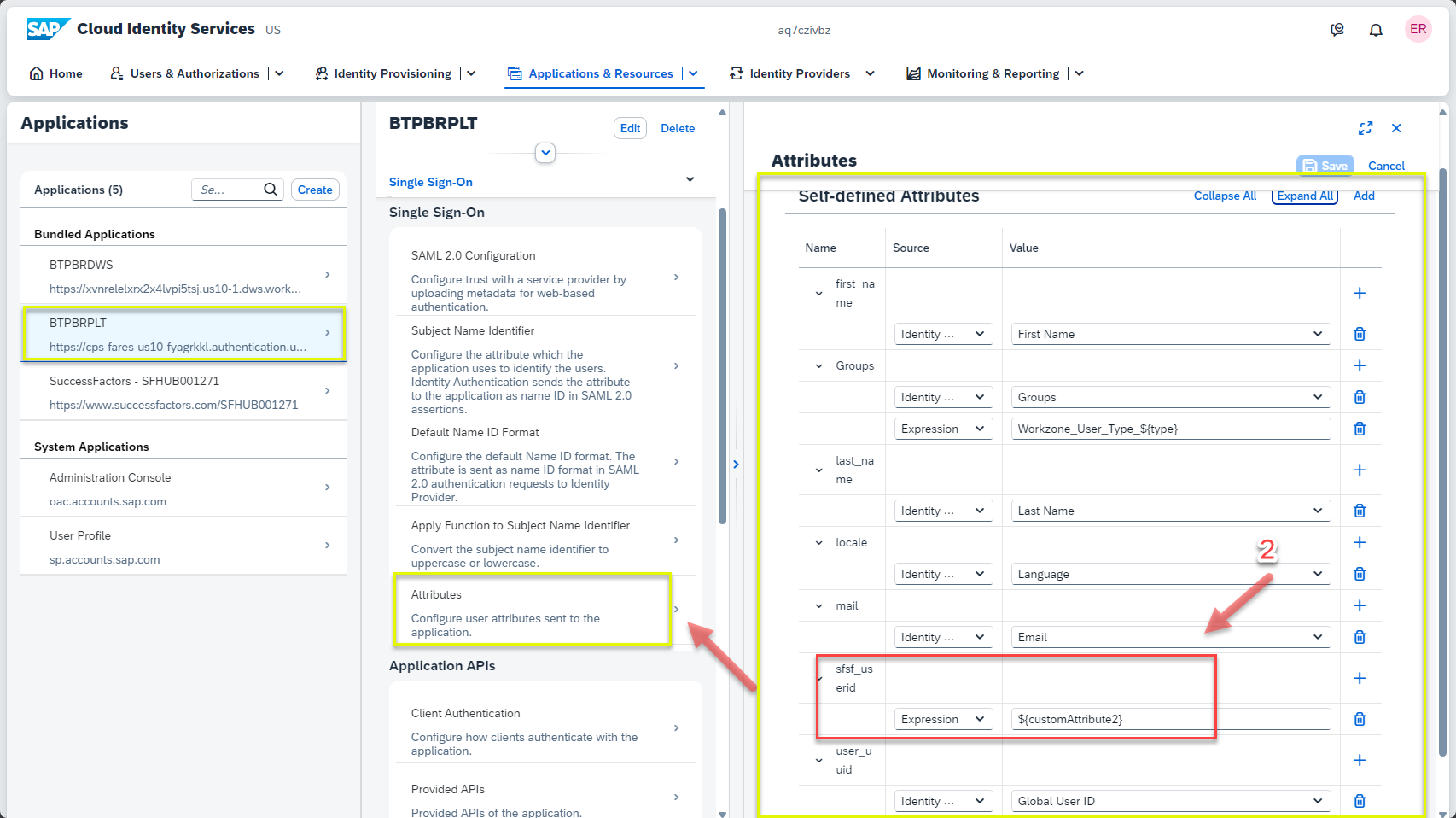Open the Single Sign-On section dropdown
Image resolution: width=1456 pixels, height=818 pixels.
pyautogui.click(x=690, y=179)
